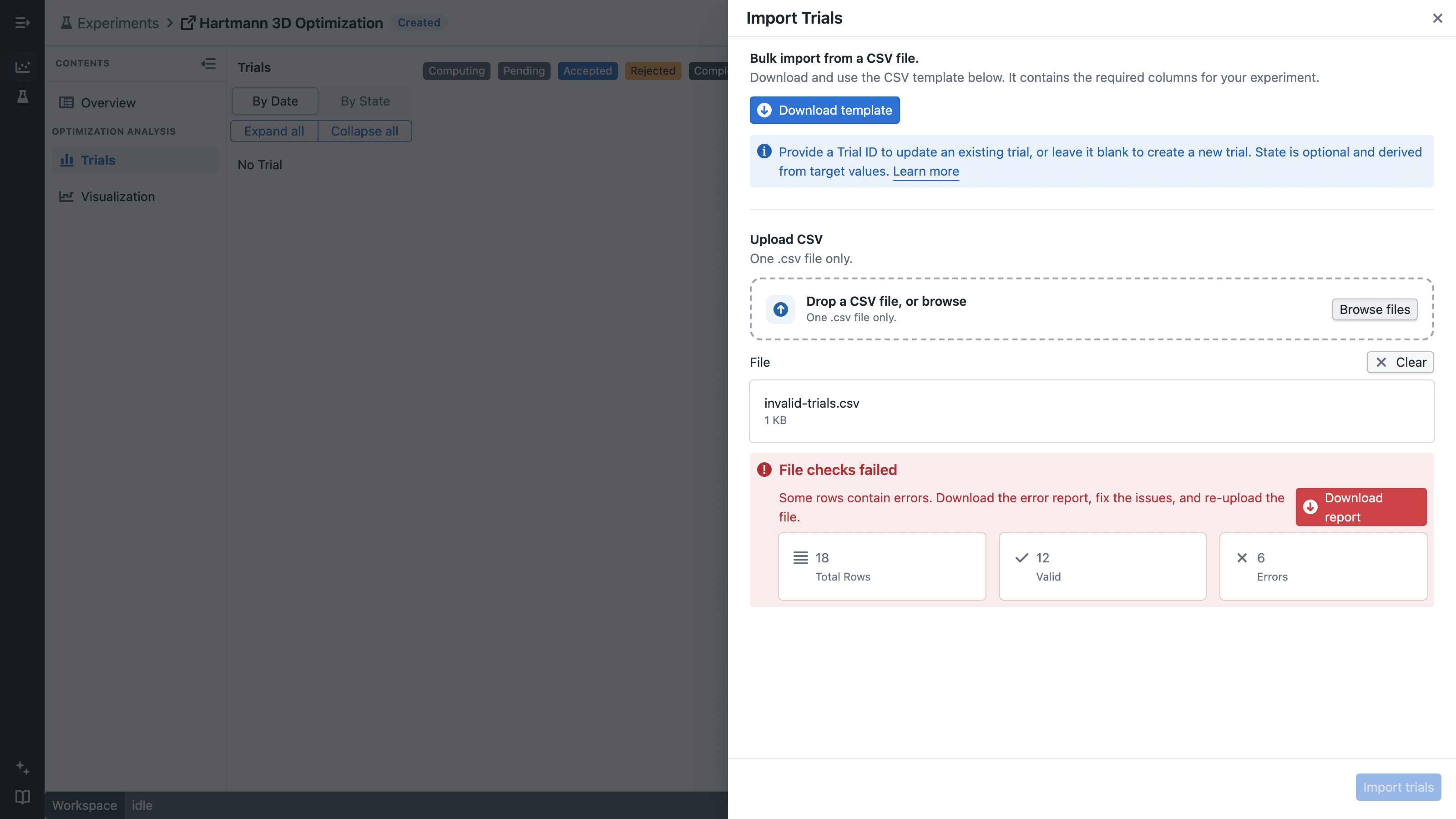Open the flask icon in left rail
This screenshot has height=819, width=1456.
pos(22,96)
